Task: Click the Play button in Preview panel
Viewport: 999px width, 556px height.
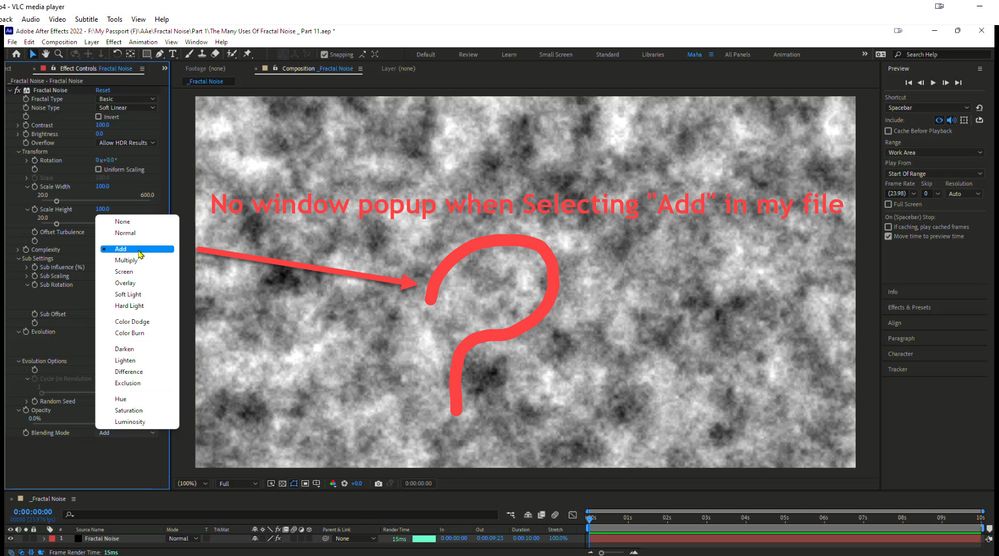Action: [933, 83]
